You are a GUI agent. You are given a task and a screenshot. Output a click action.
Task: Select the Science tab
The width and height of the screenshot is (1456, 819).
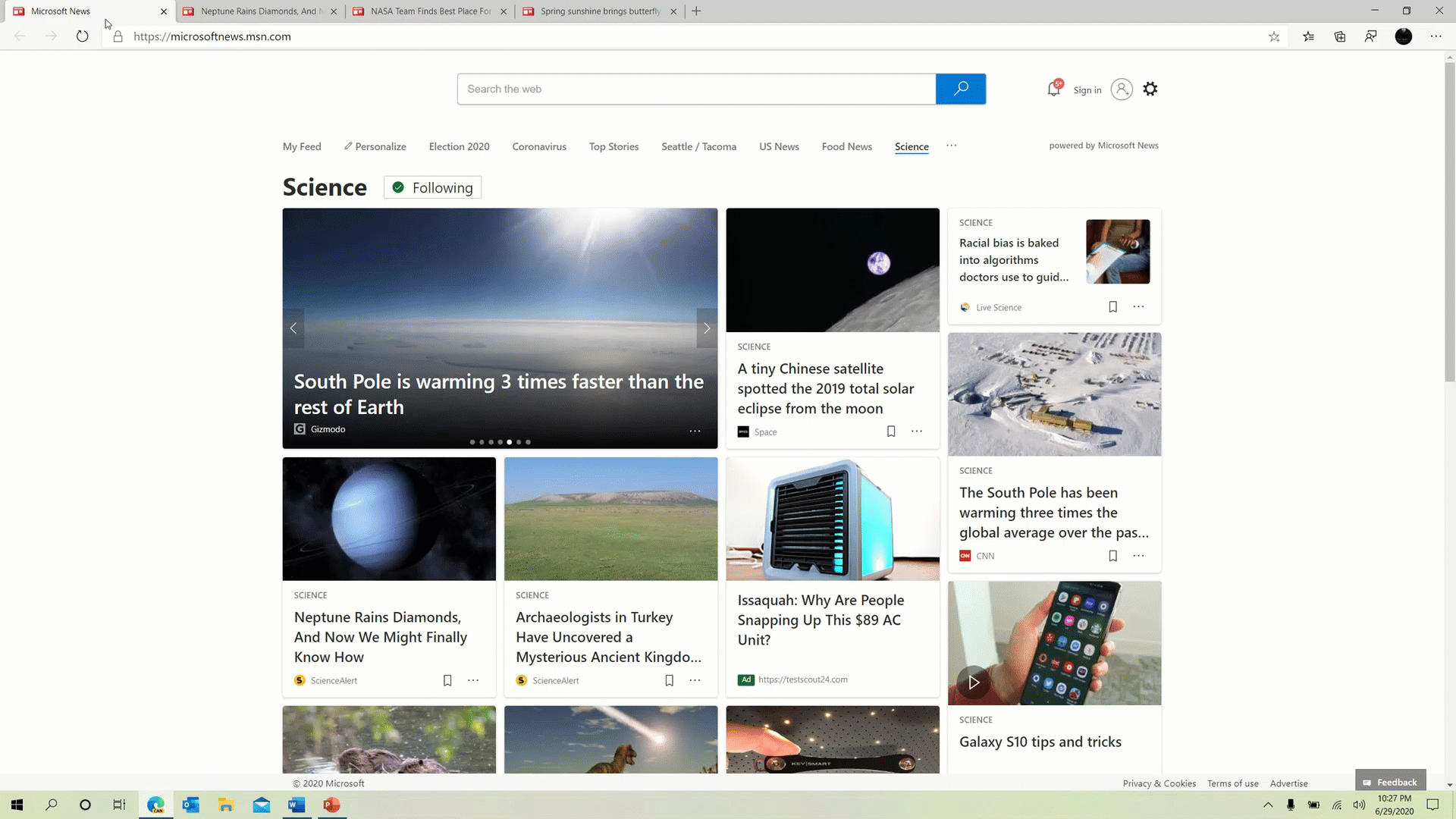(910, 146)
